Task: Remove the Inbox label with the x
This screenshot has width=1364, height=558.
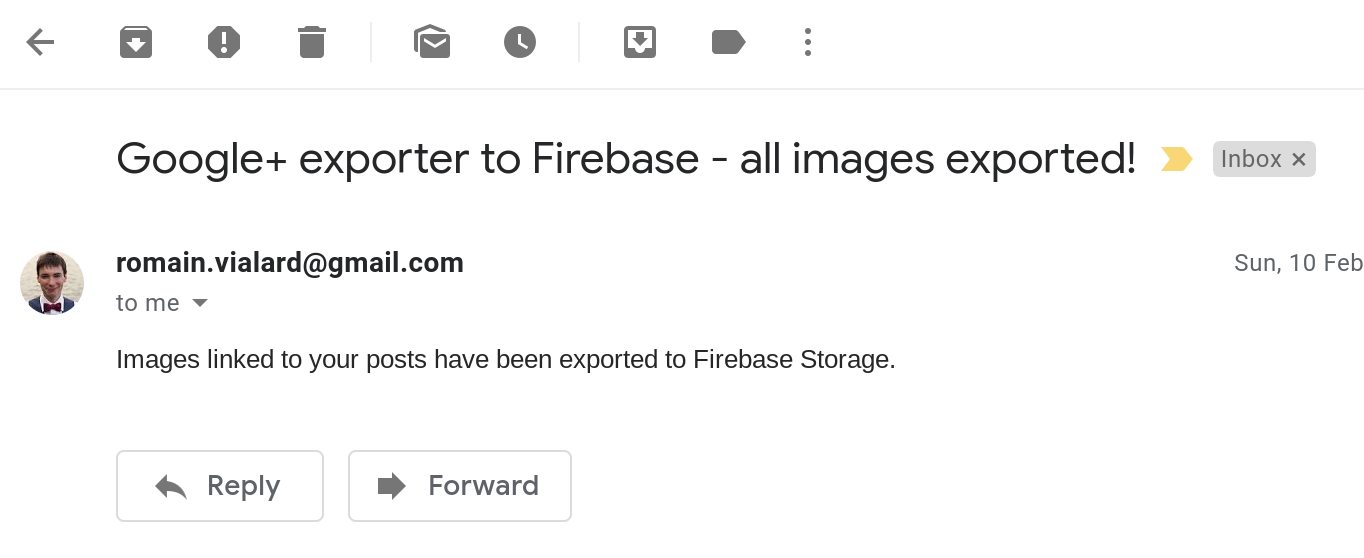Action: coord(1299,159)
